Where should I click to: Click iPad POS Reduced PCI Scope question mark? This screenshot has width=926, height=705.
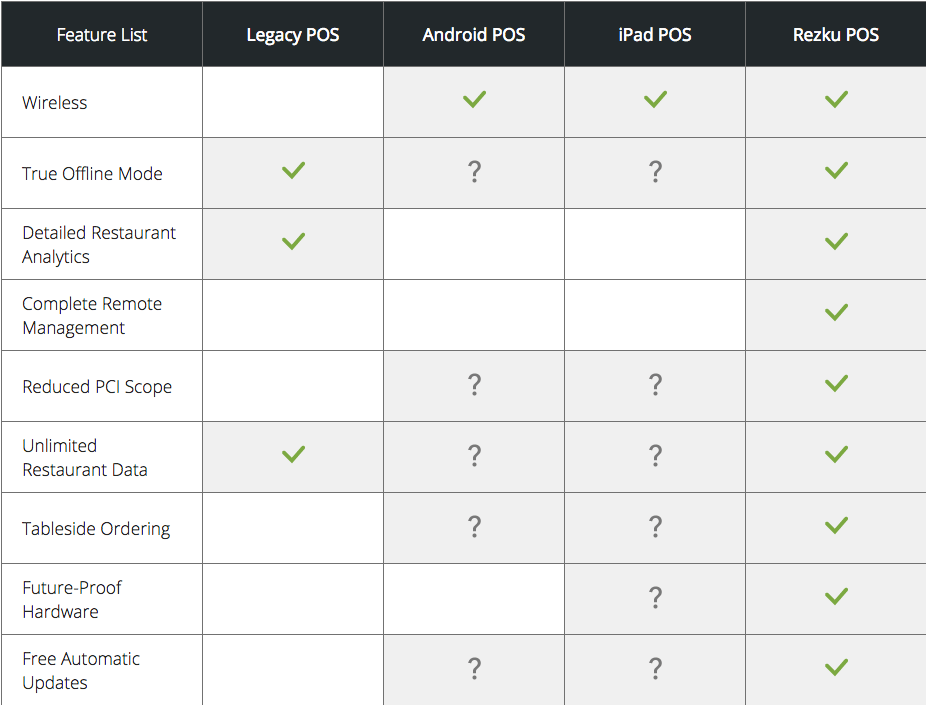coord(655,385)
